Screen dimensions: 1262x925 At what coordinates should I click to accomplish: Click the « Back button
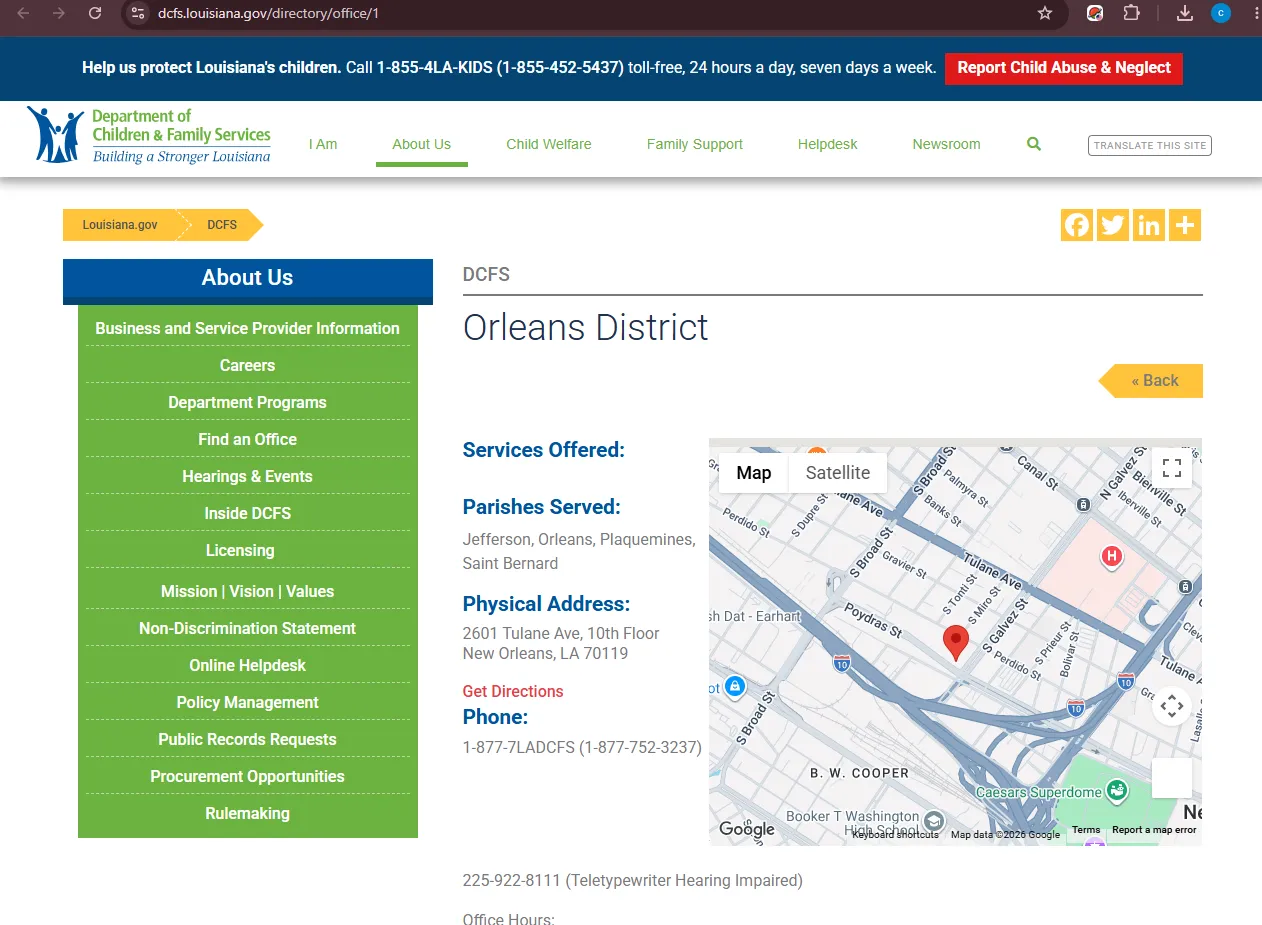click(1151, 380)
